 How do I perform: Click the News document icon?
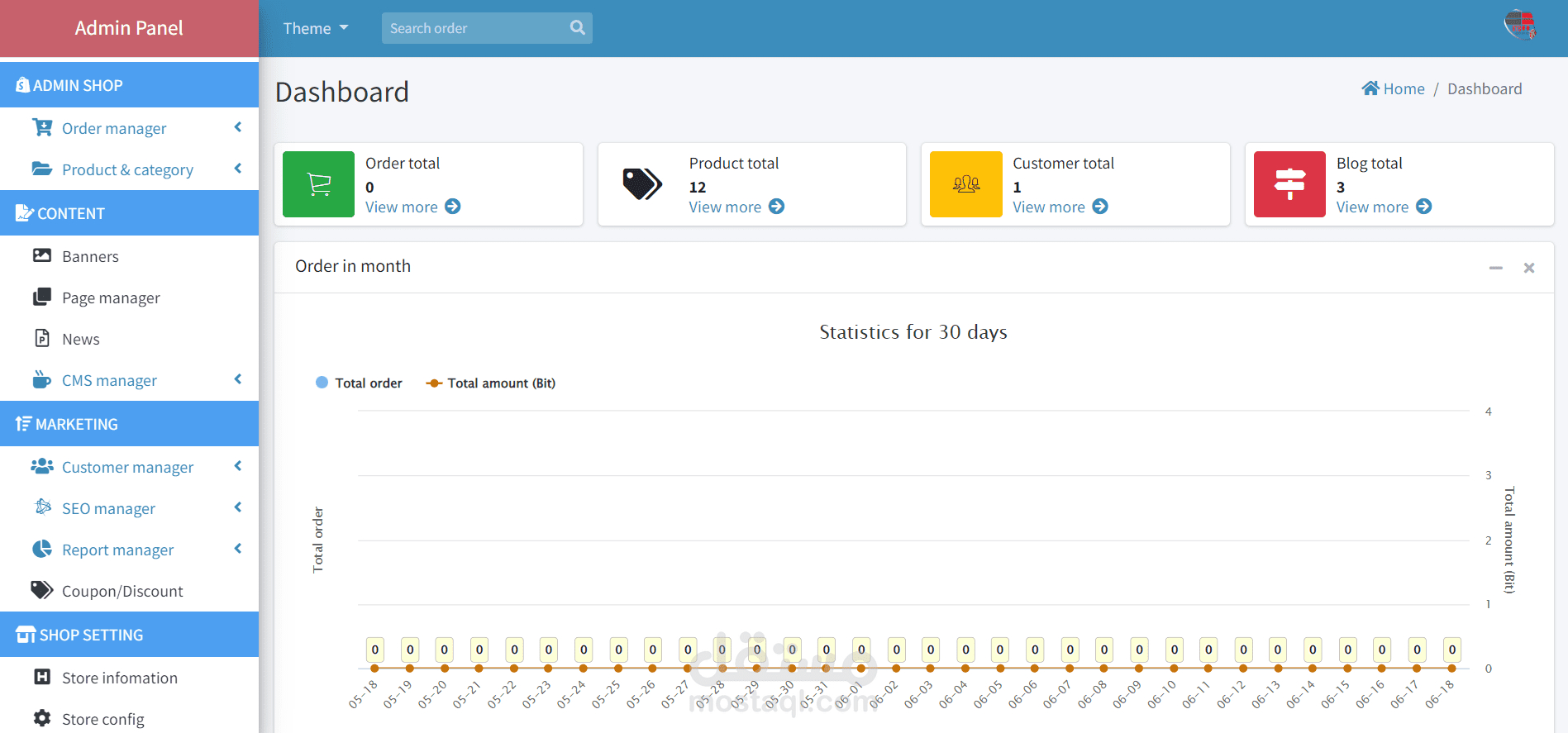(42, 338)
